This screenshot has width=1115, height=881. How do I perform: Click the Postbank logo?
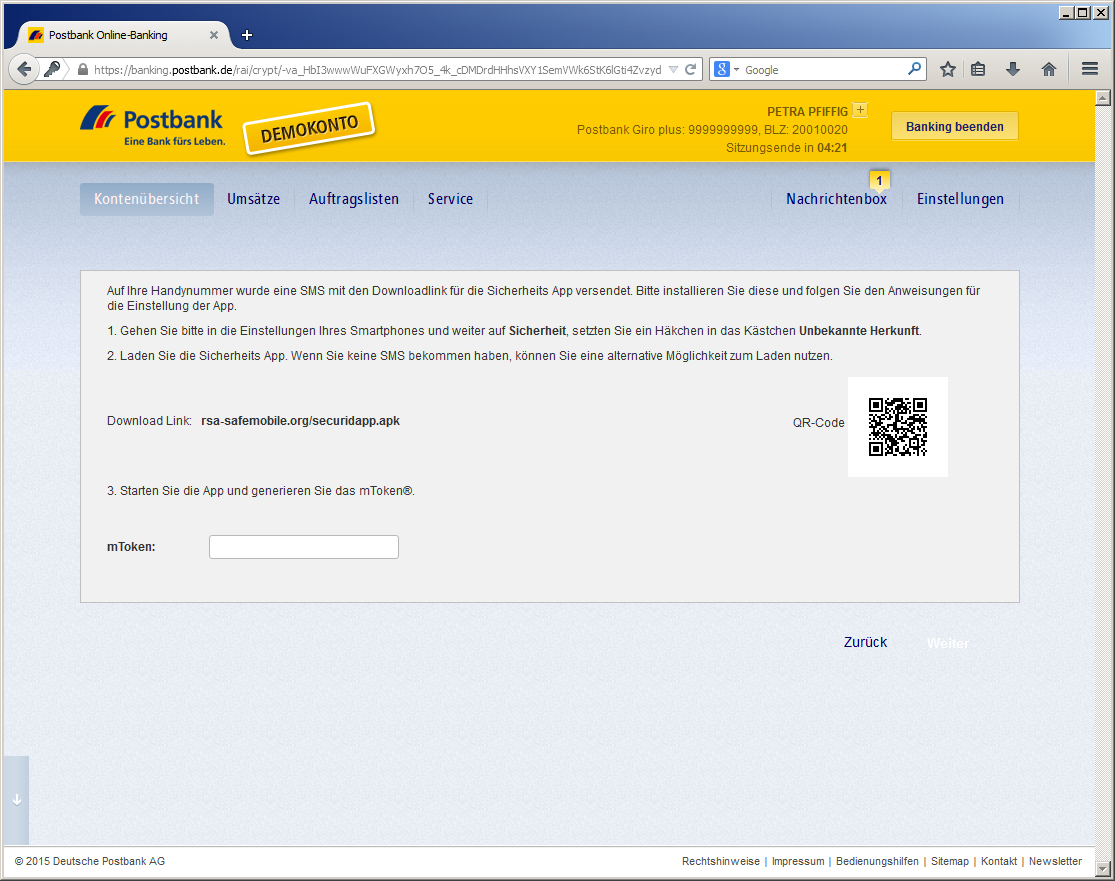[153, 126]
